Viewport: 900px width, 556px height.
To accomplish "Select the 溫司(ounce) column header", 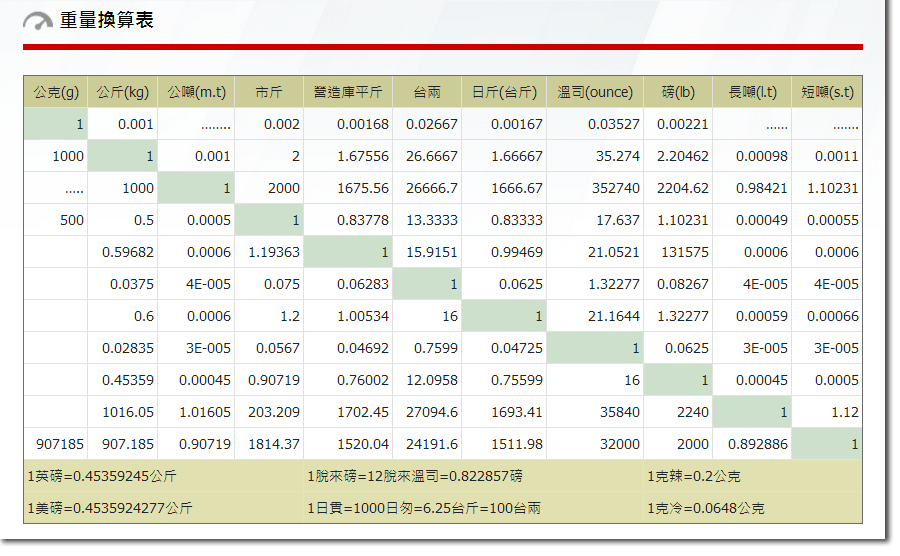I will tap(595, 92).
